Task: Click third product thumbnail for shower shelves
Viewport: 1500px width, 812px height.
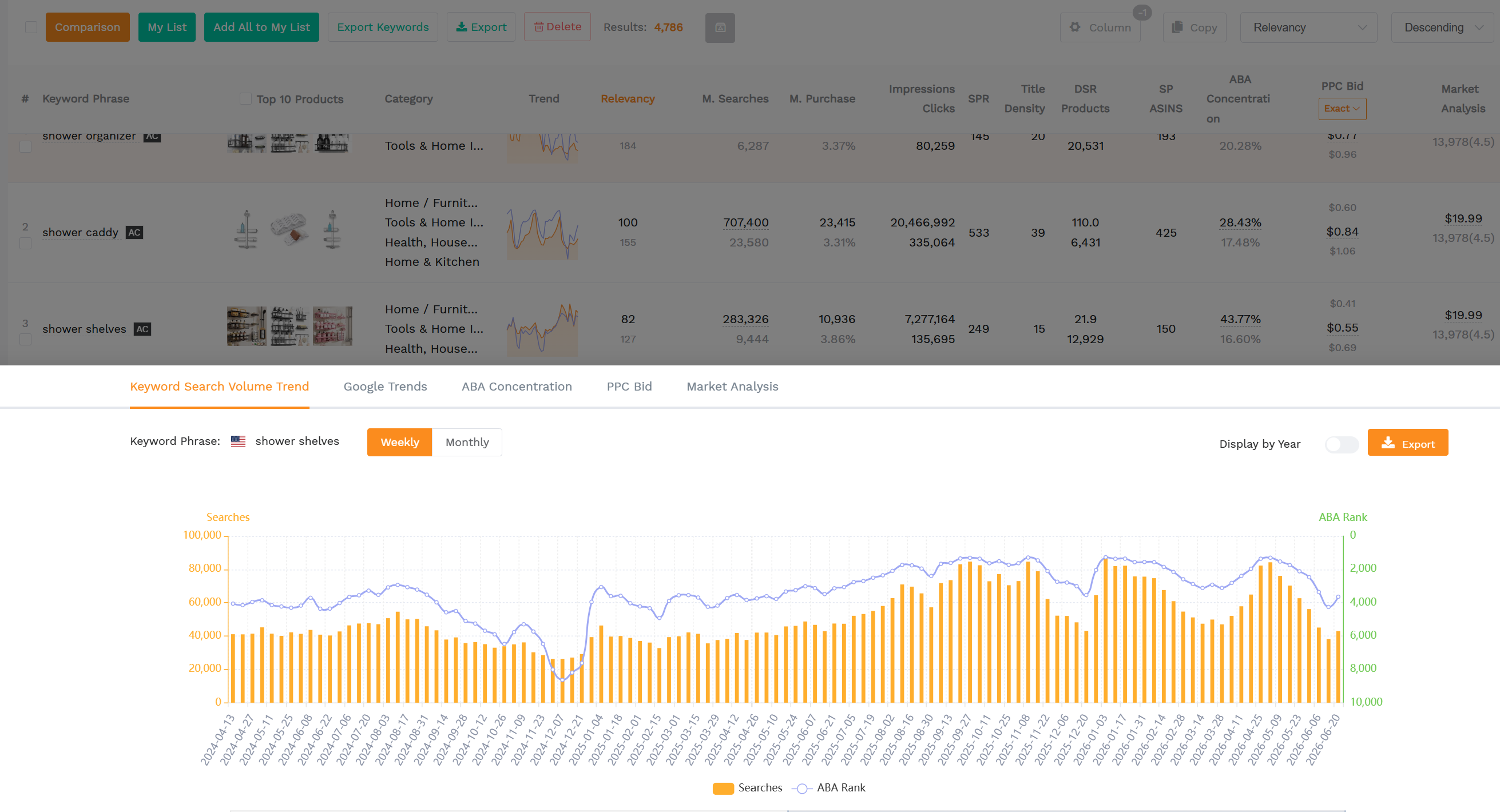Action: pyautogui.click(x=332, y=326)
